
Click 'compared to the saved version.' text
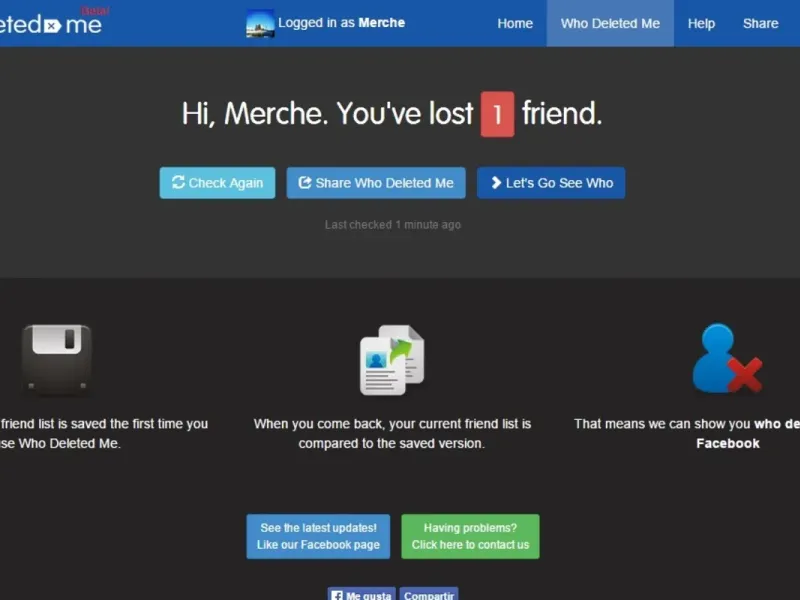click(x=391, y=443)
